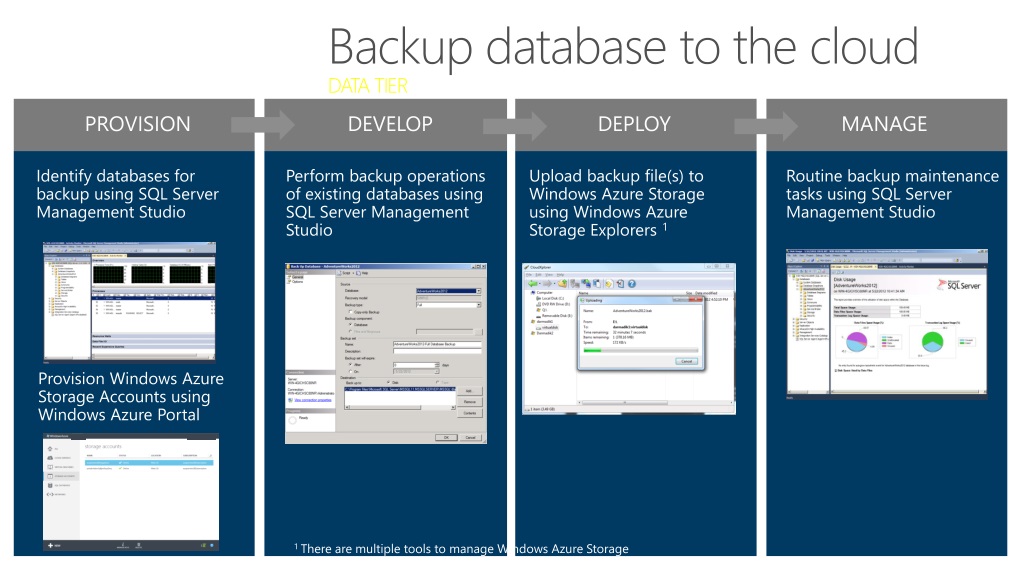This screenshot has height=575, width=1023.
Task: Click the days spinner in backup expiry
Action: [x=437, y=365]
